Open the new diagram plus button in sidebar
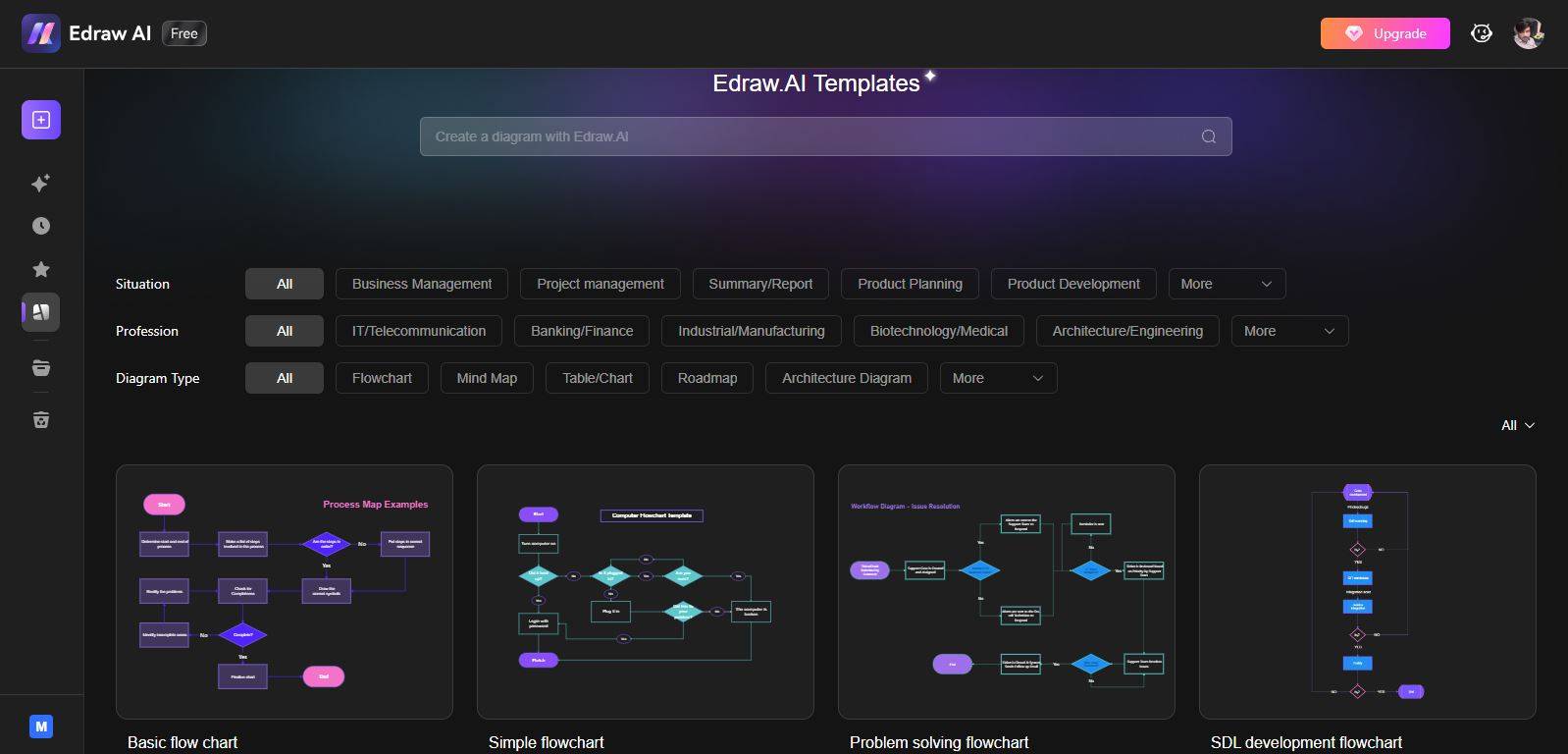This screenshot has height=754, width=1568. coord(41,120)
